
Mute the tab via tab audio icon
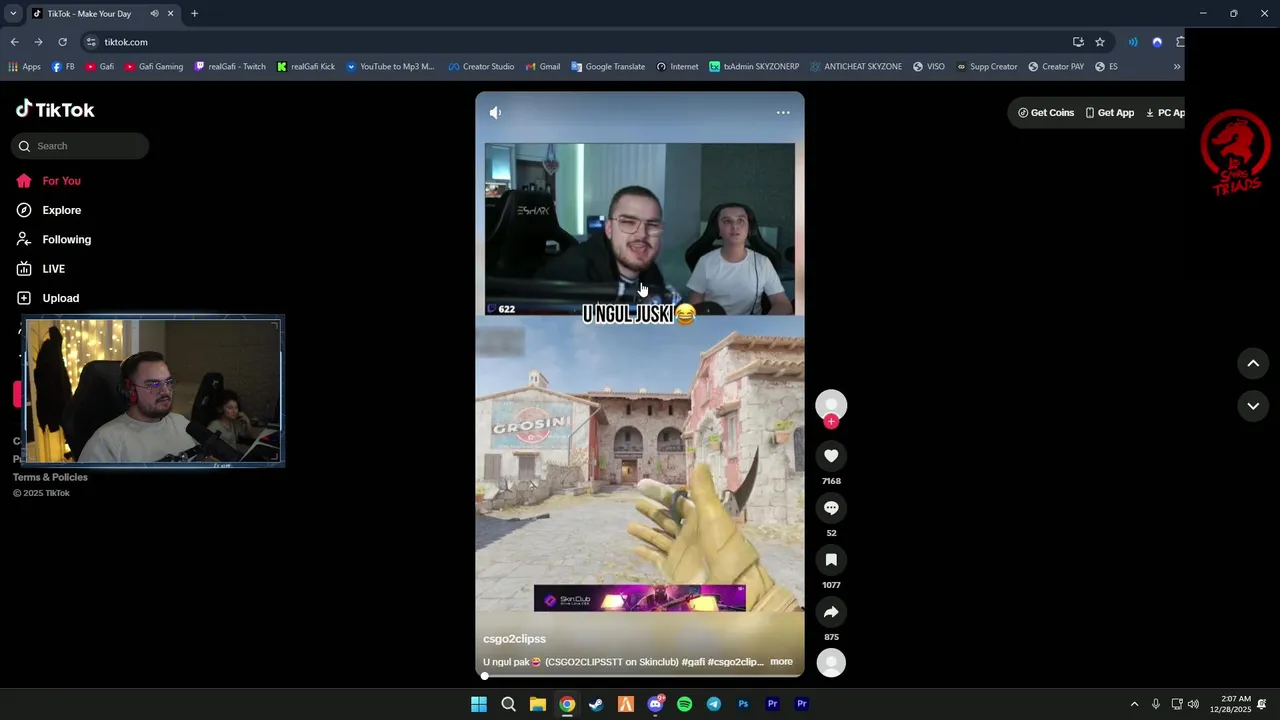click(154, 14)
